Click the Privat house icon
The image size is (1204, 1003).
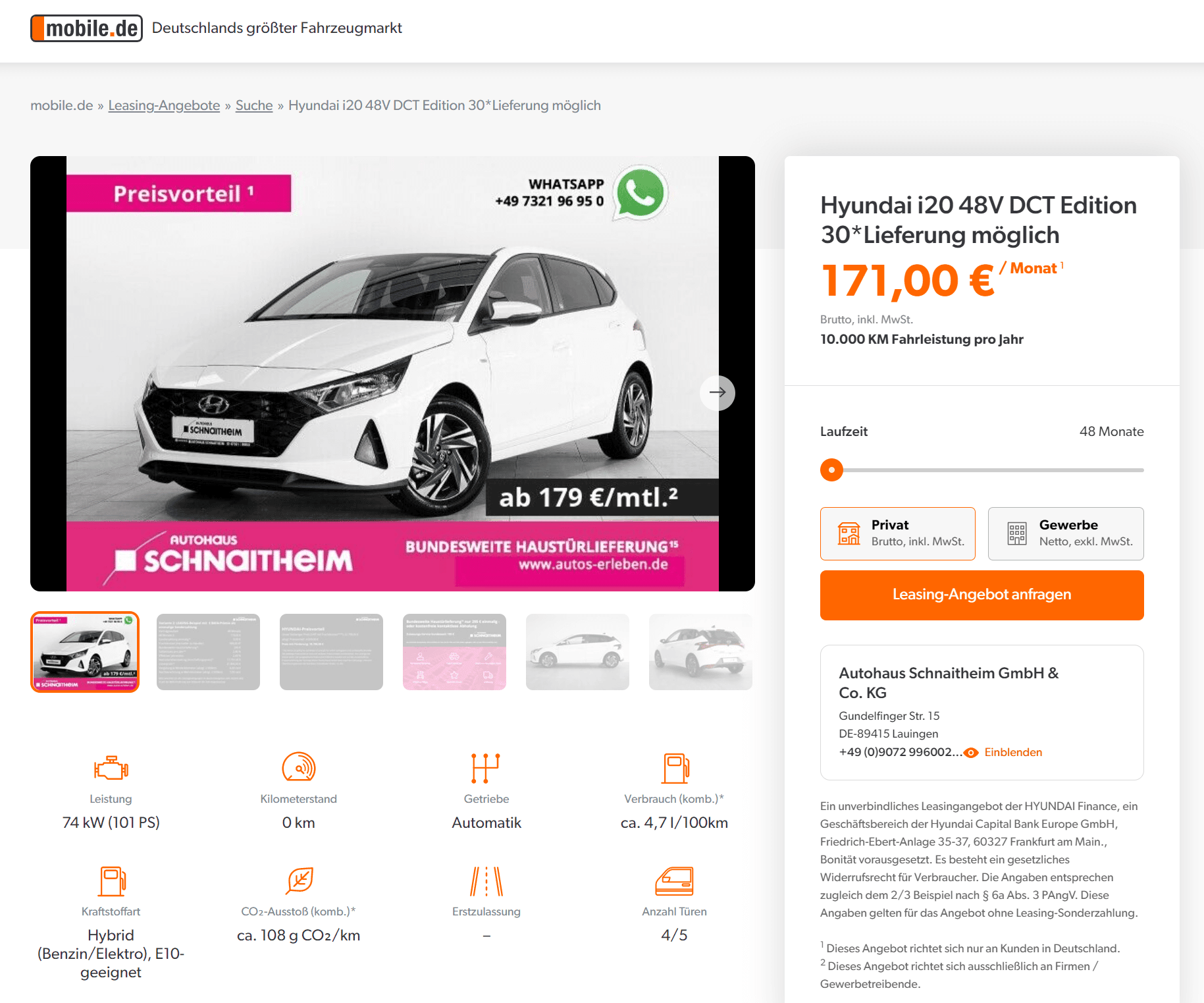[849, 533]
